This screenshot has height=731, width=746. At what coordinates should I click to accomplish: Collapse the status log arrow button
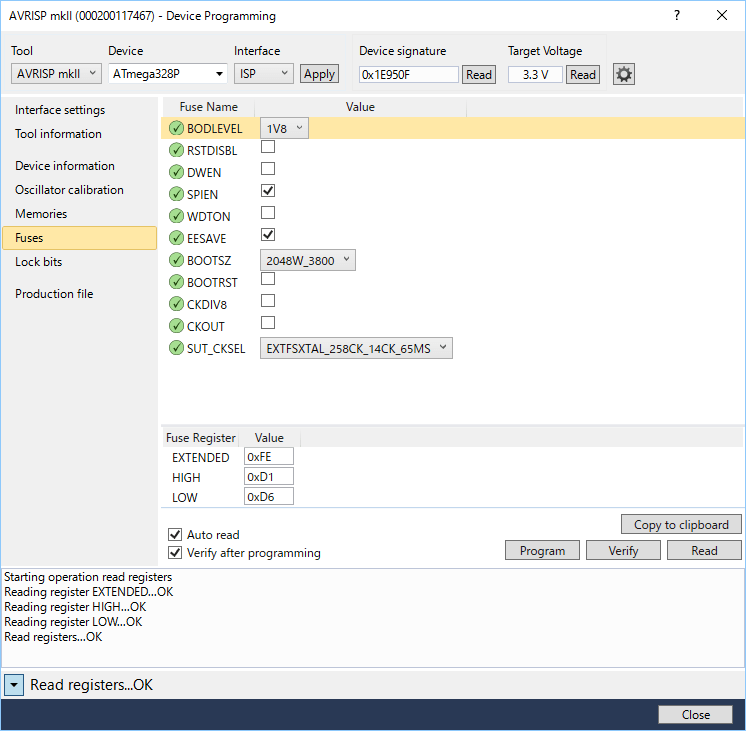(14, 685)
